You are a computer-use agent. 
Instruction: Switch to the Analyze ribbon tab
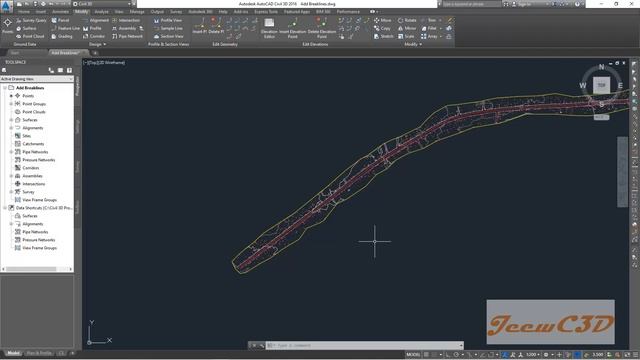click(101, 12)
